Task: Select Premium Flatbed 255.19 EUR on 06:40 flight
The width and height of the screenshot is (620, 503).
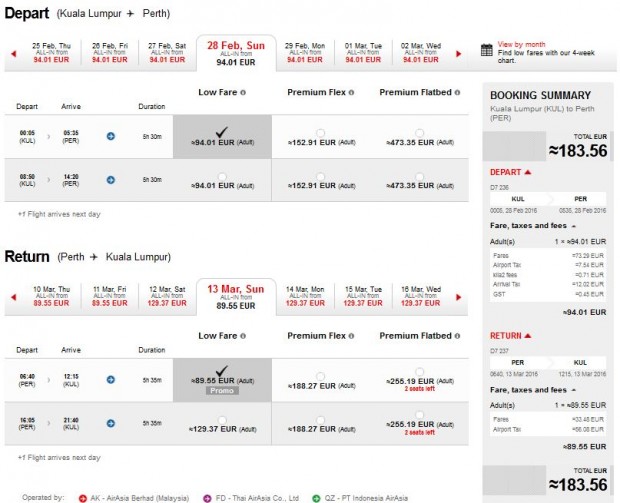Action: pyautogui.click(x=420, y=372)
